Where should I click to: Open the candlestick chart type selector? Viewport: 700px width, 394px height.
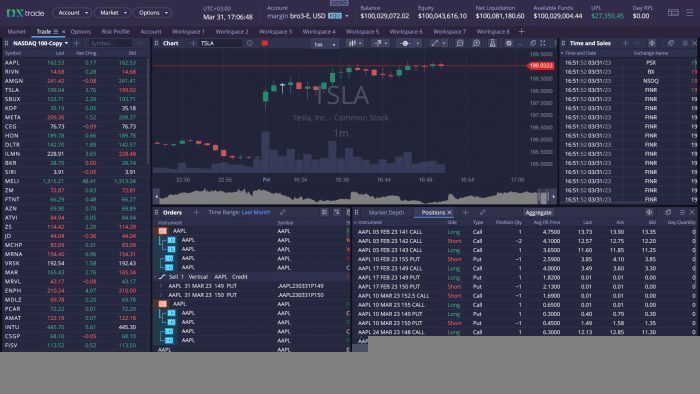pyautogui.click(x=355, y=43)
